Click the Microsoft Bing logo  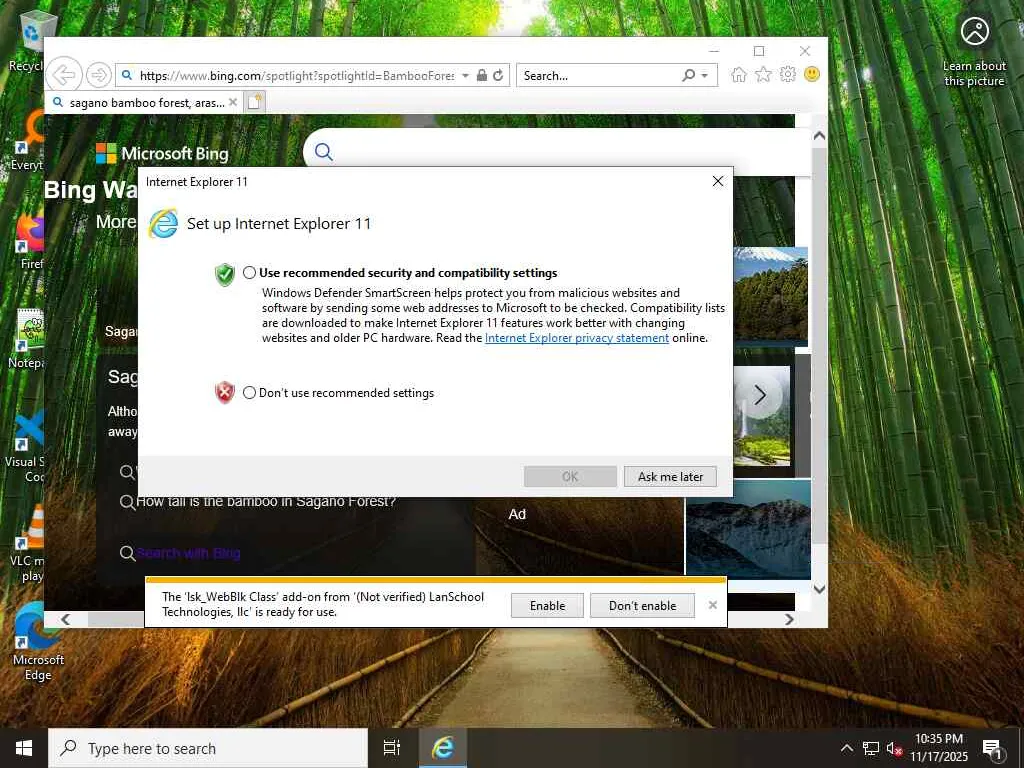[162, 153]
